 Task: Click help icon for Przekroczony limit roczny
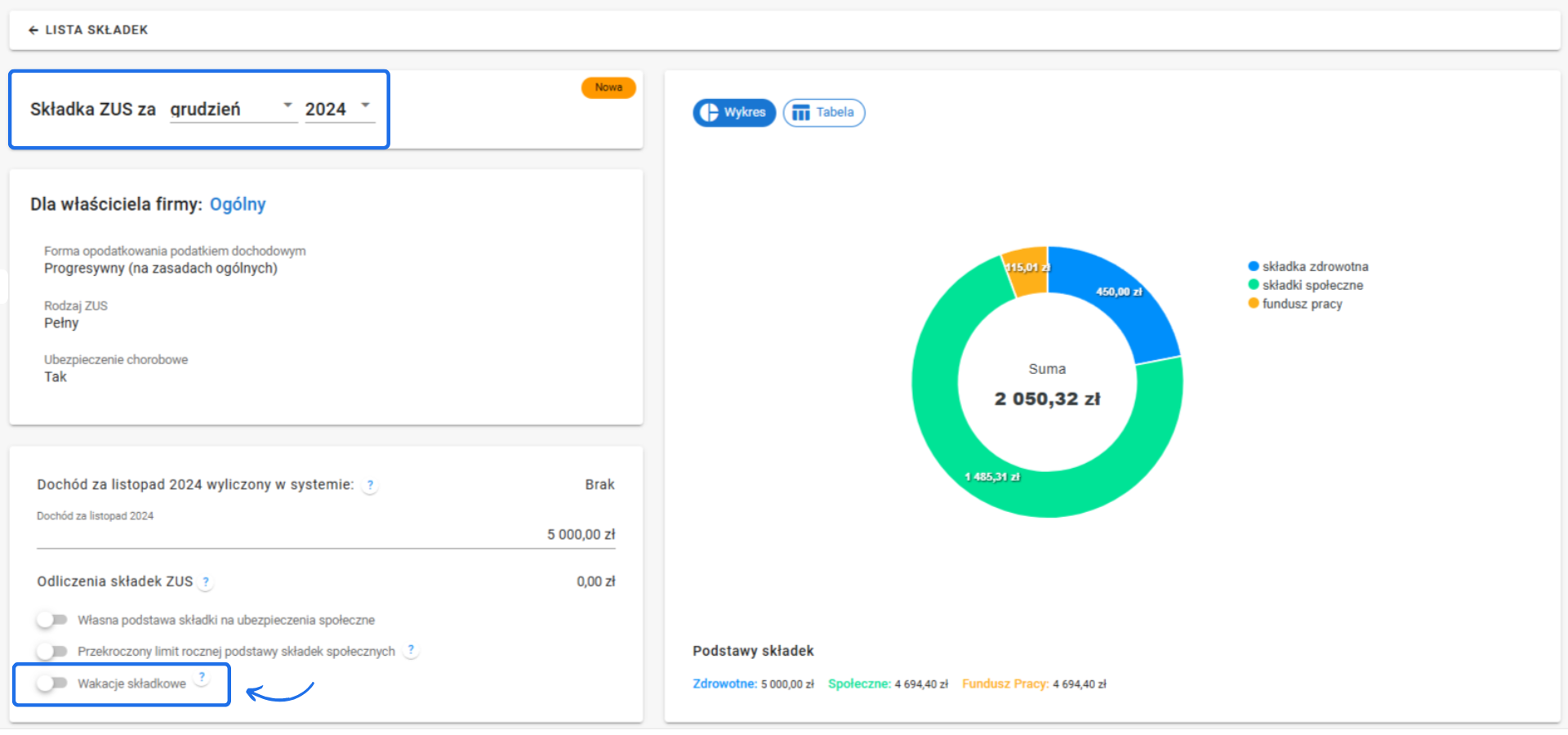411,650
